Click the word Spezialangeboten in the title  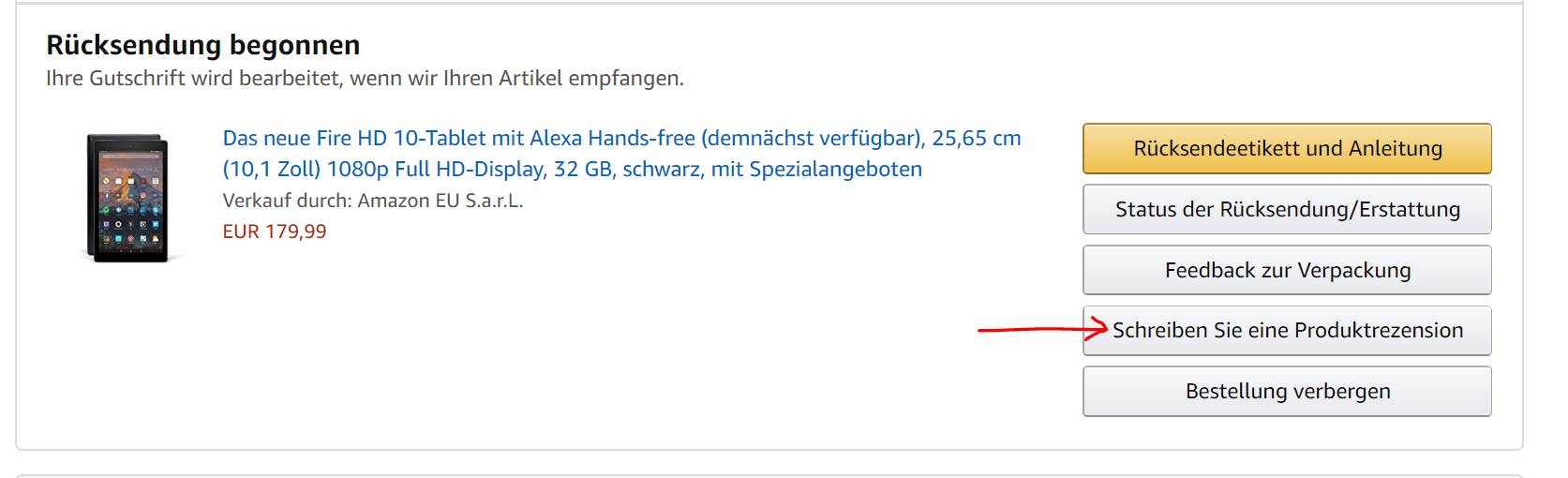(835, 169)
